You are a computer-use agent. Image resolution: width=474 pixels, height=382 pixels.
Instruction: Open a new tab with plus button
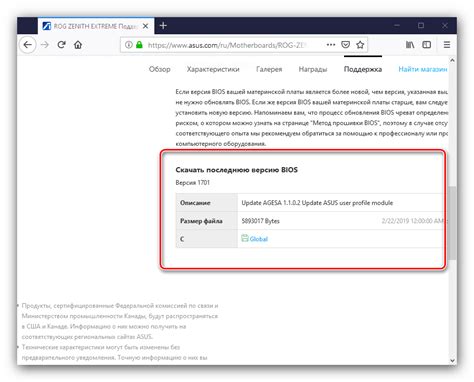[x=163, y=26]
